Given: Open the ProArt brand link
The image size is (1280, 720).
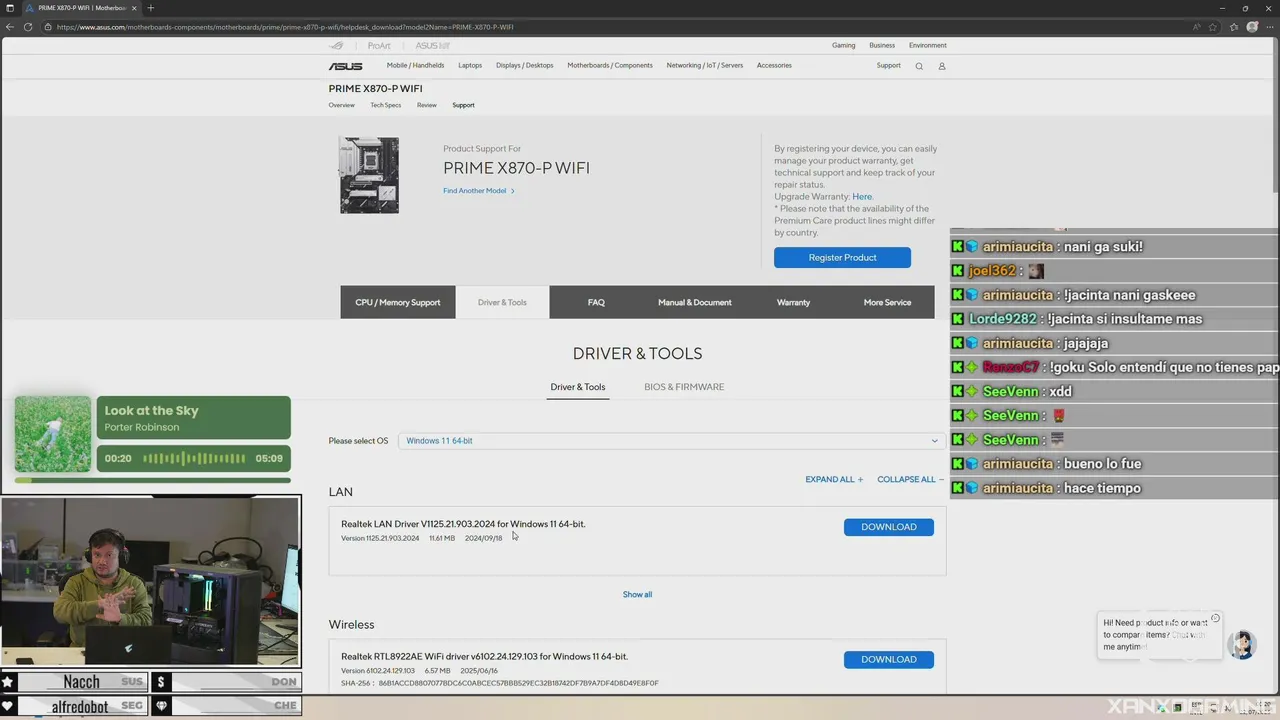Looking at the screenshot, I should coord(379,45).
